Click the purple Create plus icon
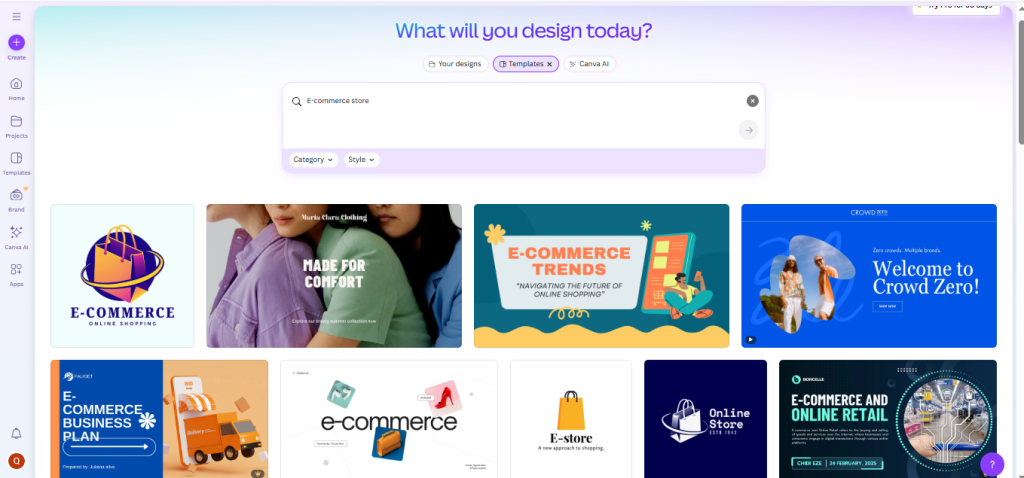This screenshot has height=478, width=1024. click(16, 42)
